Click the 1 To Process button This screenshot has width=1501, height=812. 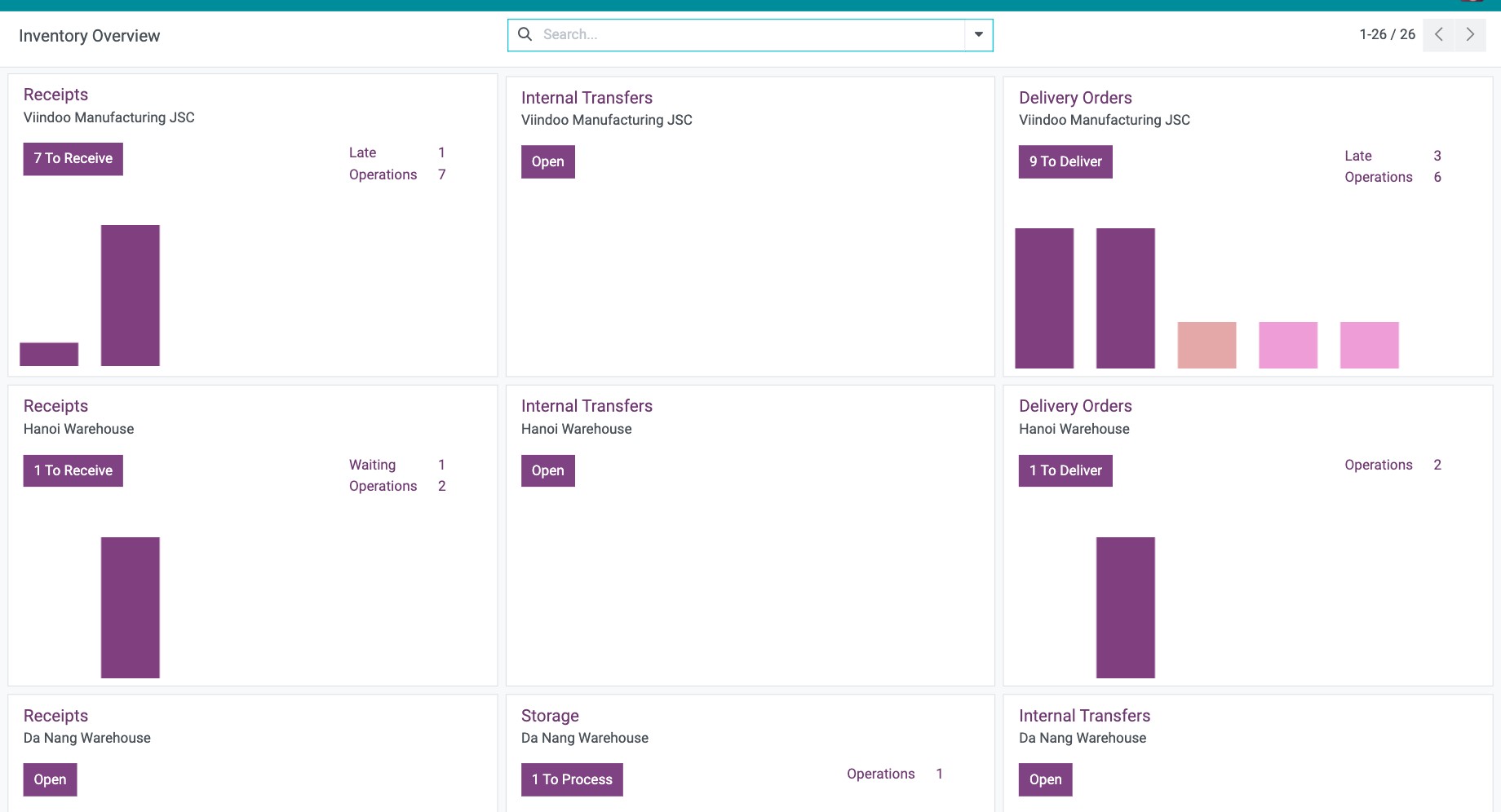coord(572,779)
